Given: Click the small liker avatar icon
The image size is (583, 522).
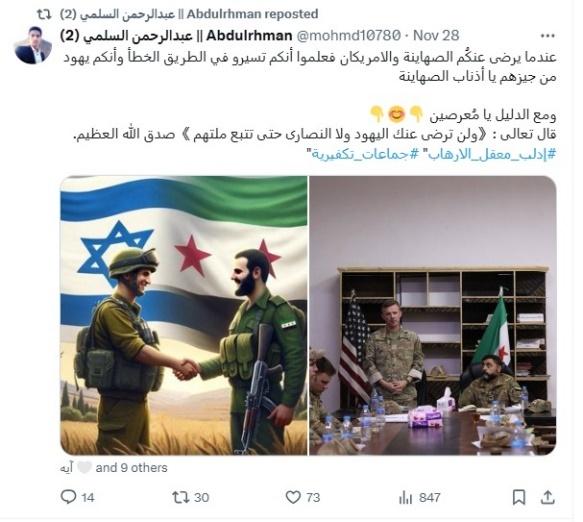Looking at the screenshot, I should (84, 467).
